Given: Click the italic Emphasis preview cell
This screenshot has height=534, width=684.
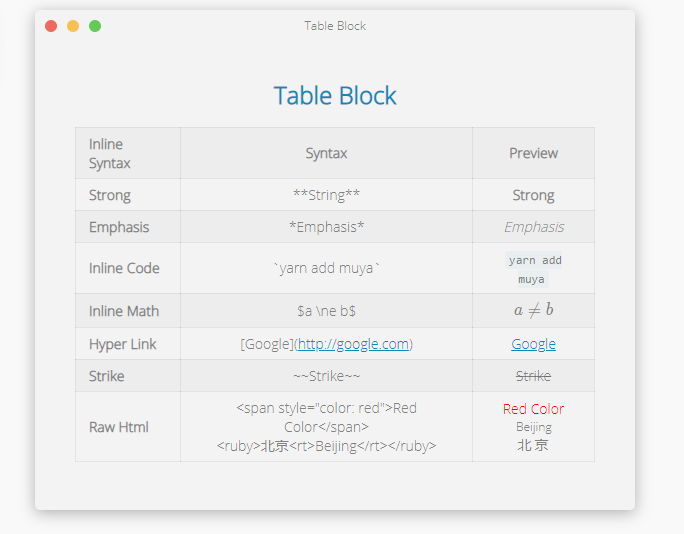Looking at the screenshot, I should coord(533,227).
